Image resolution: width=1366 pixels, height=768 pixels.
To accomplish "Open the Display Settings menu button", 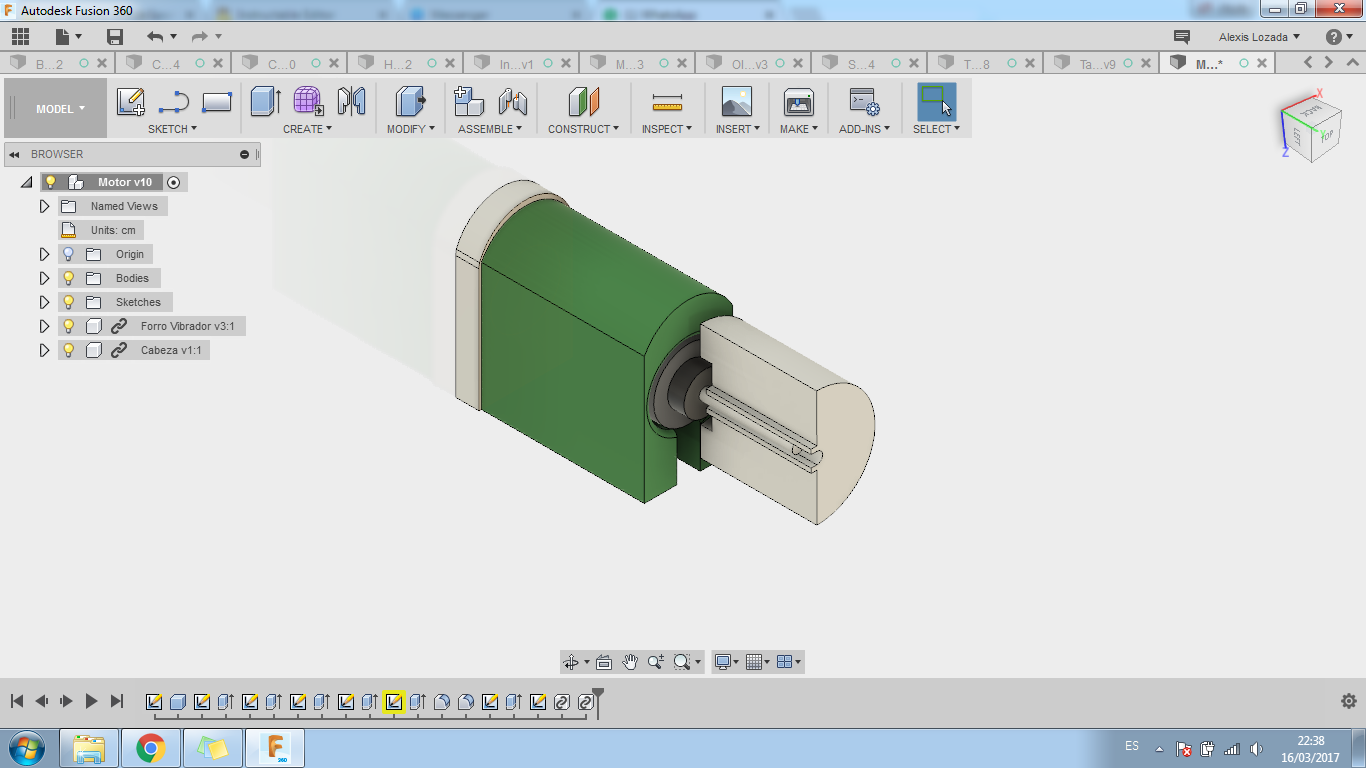I will tap(726, 662).
